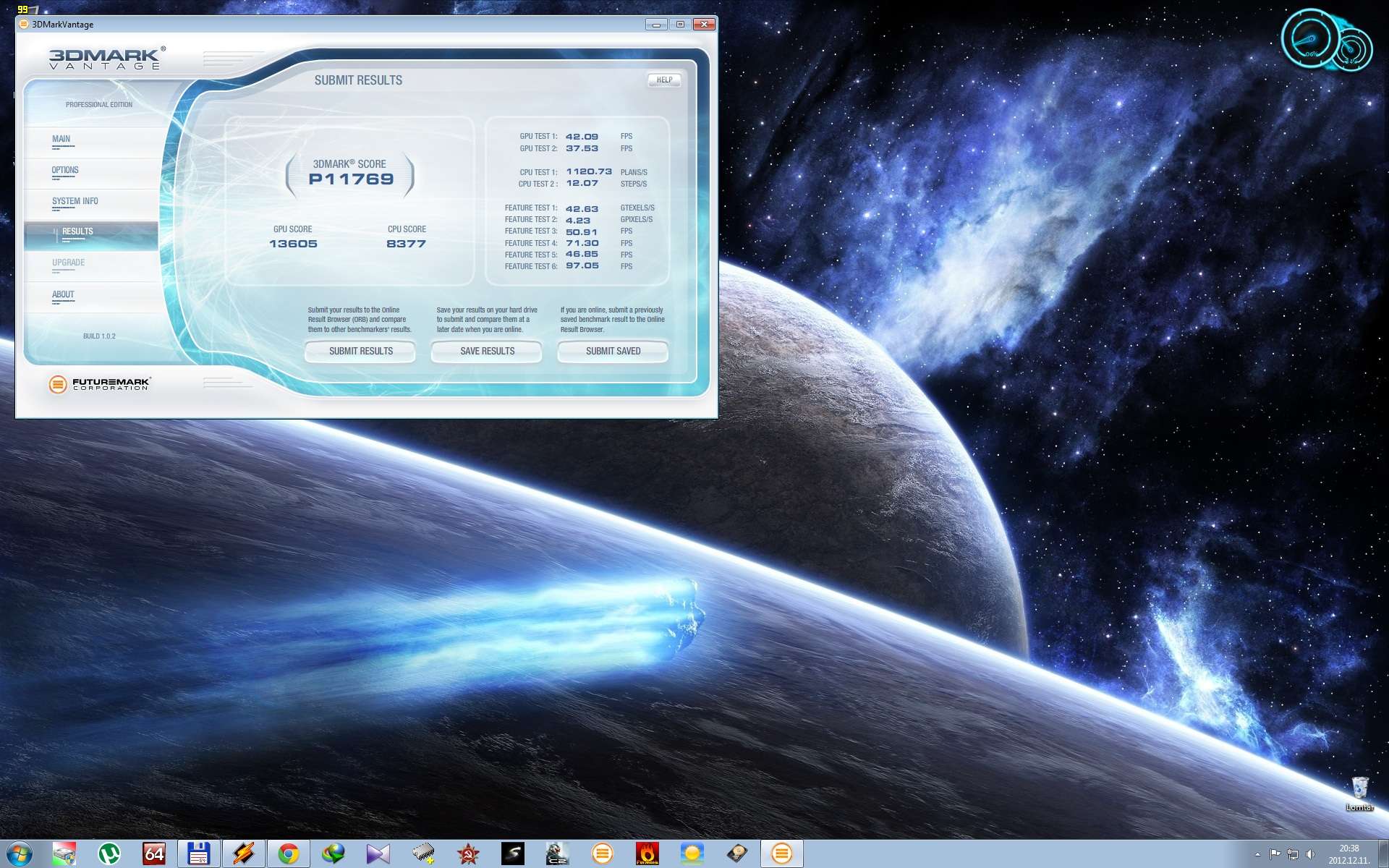Click CPU Test 2 value 12.07

(x=582, y=183)
